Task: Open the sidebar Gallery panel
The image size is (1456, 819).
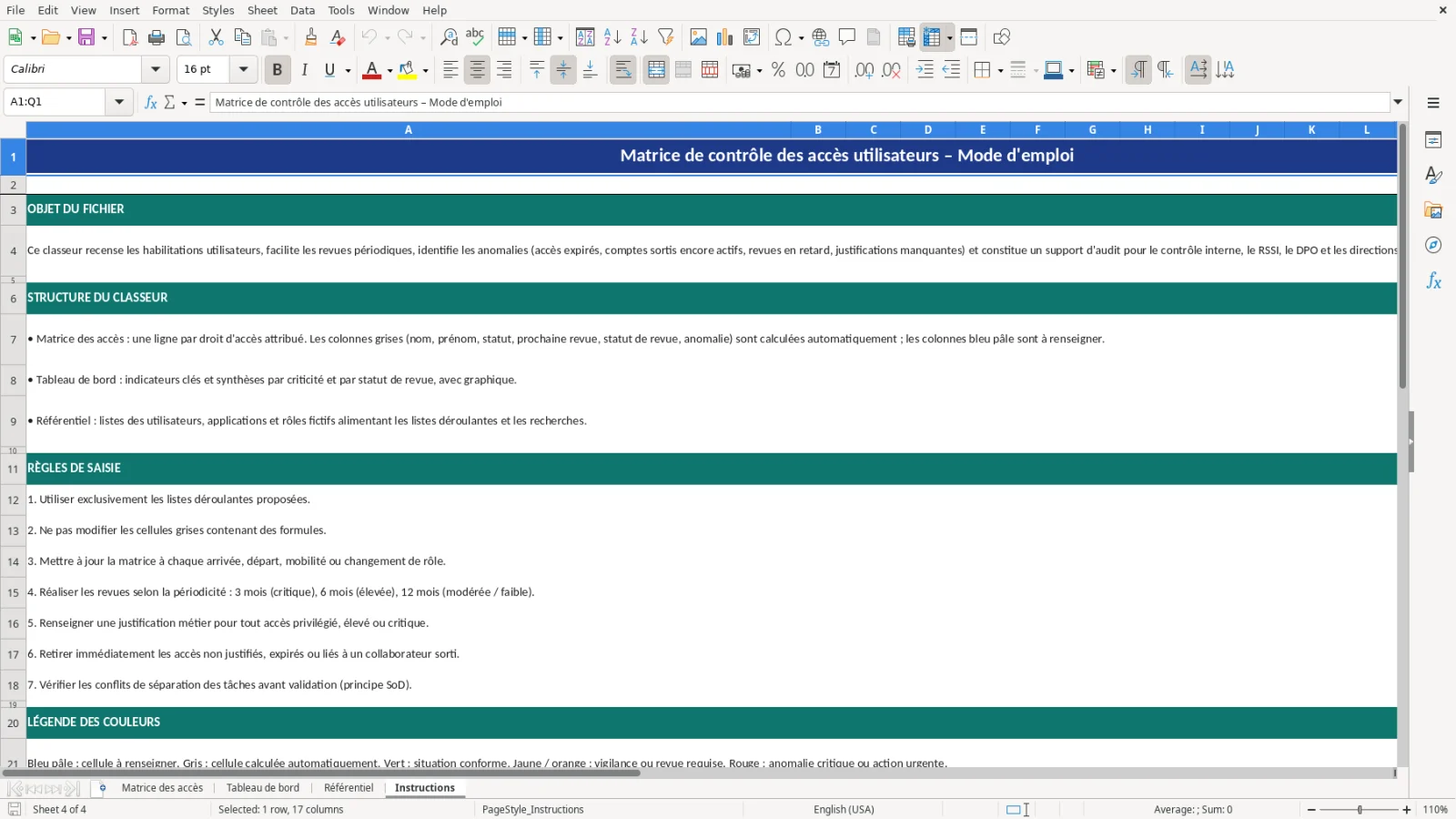Action: click(x=1433, y=210)
